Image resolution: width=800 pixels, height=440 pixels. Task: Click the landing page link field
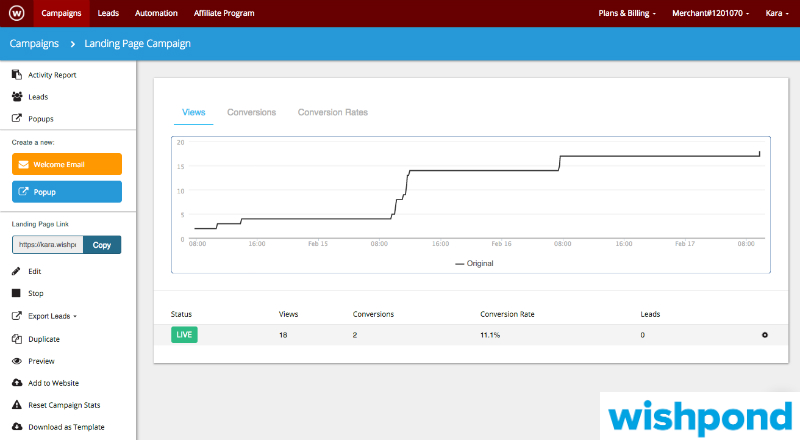(47, 245)
